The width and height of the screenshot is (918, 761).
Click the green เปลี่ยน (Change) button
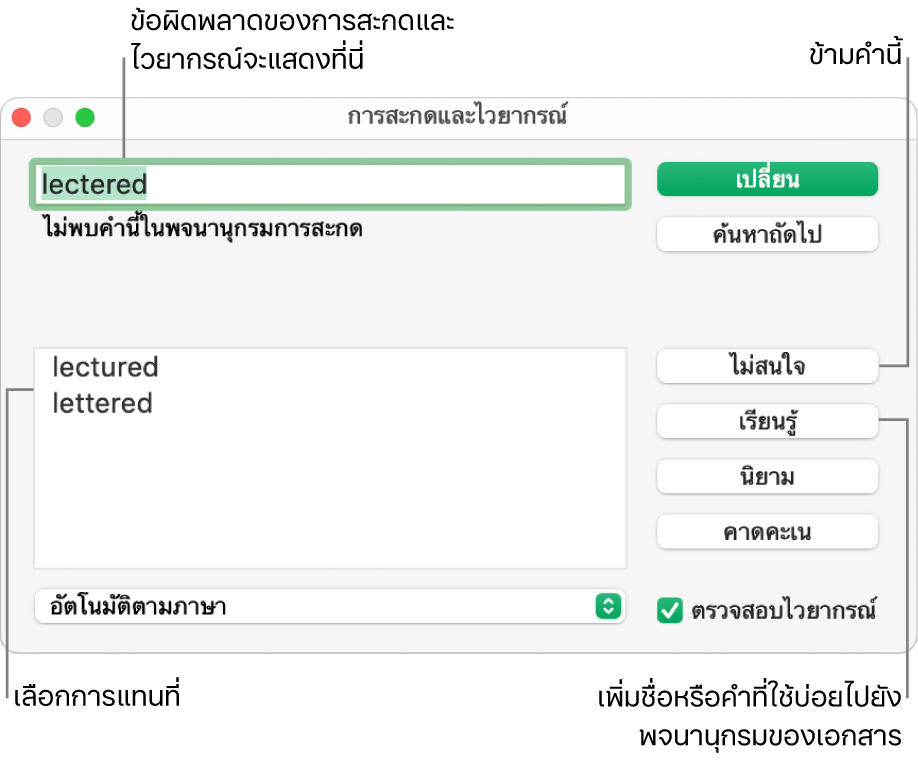click(767, 180)
